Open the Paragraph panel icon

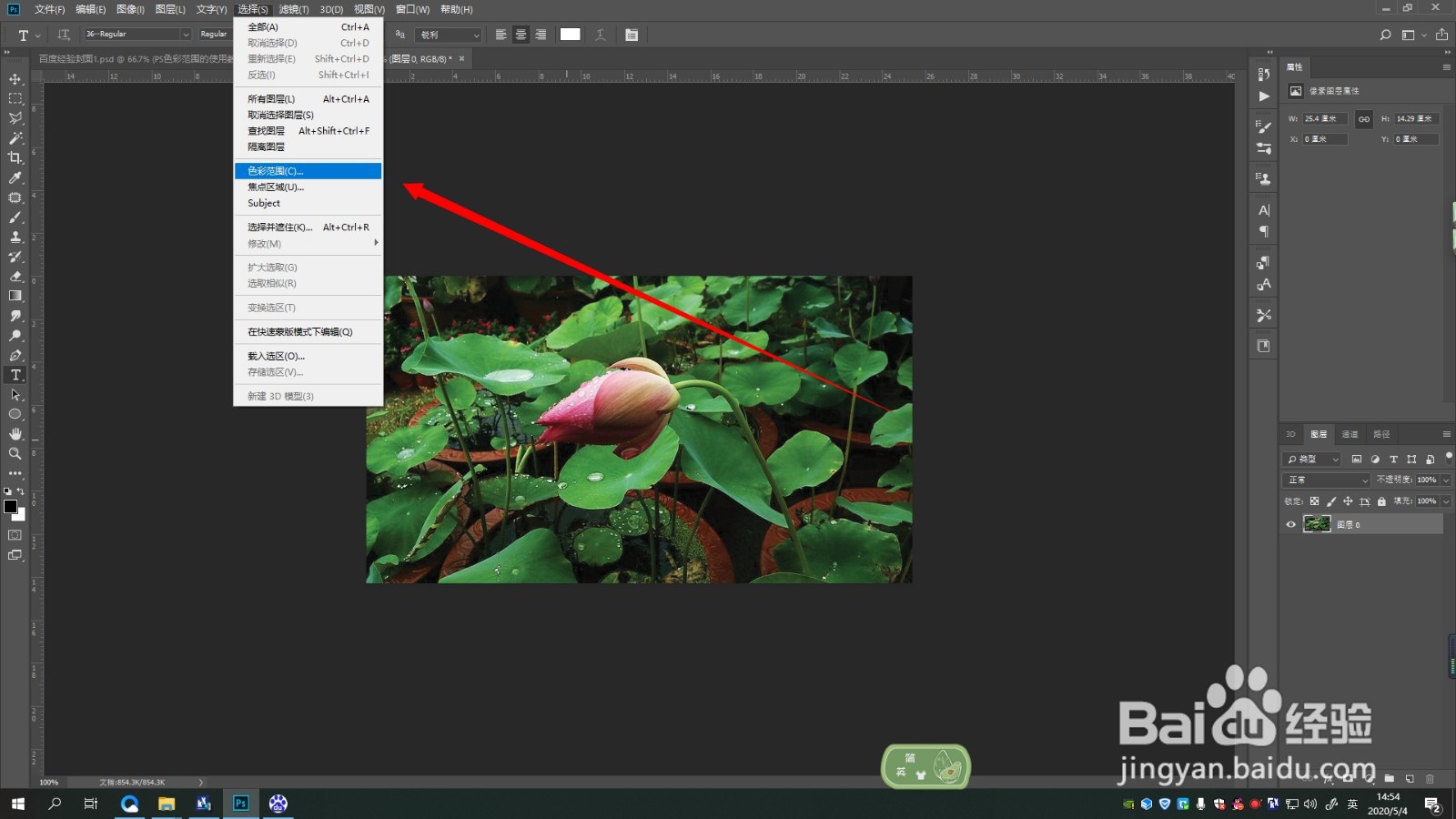coord(1263,231)
